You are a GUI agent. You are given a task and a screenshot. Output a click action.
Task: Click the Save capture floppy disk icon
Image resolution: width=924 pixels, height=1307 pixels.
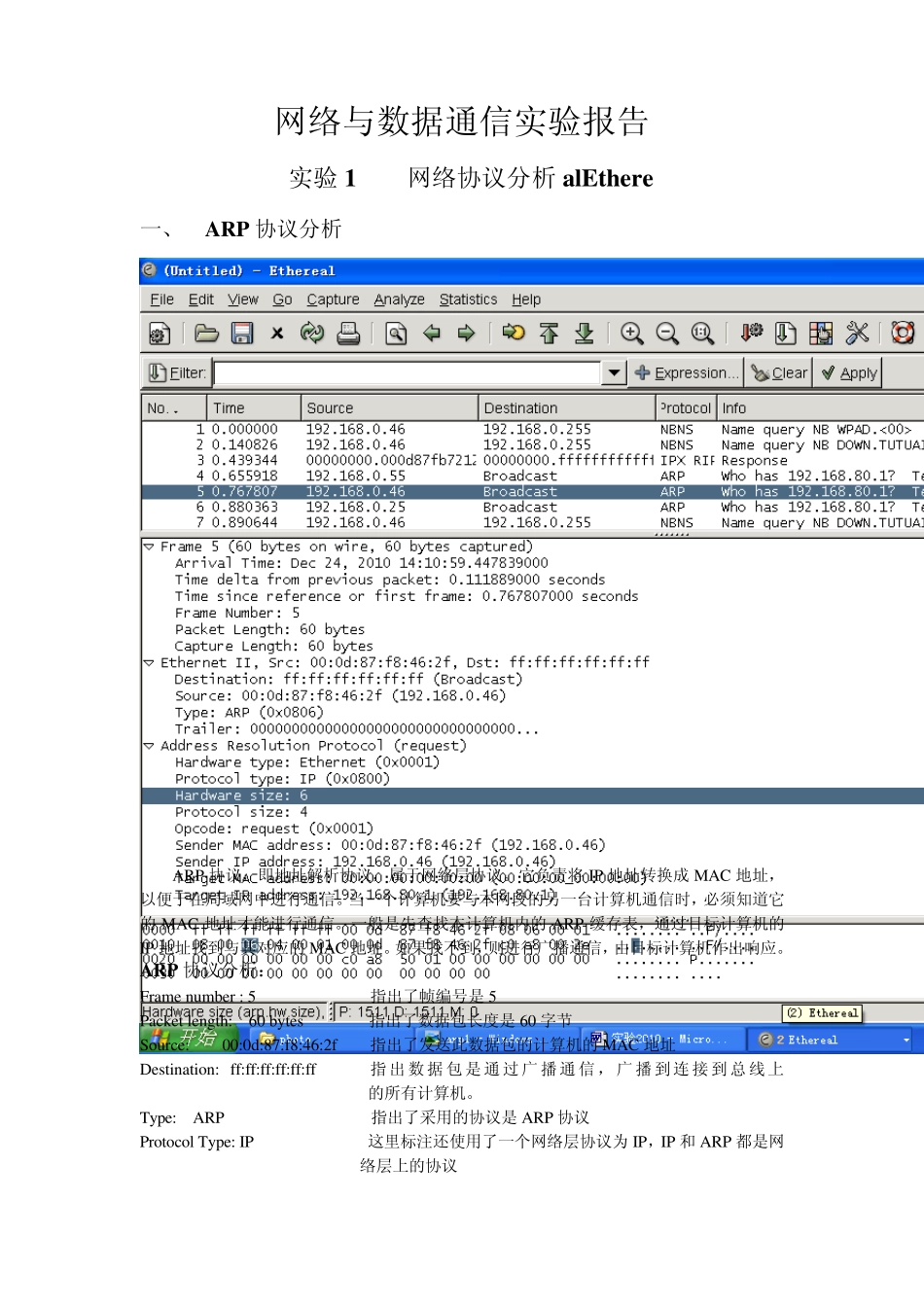242,334
